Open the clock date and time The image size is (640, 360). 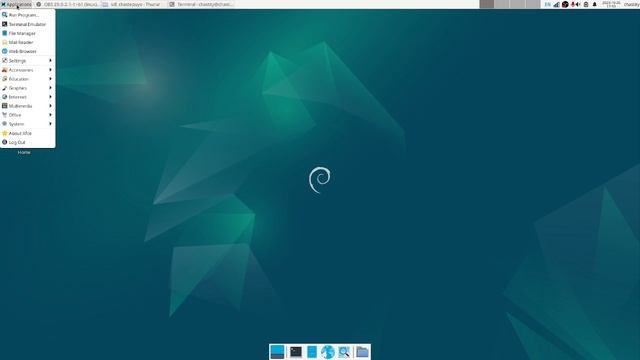(x=611, y=4)
